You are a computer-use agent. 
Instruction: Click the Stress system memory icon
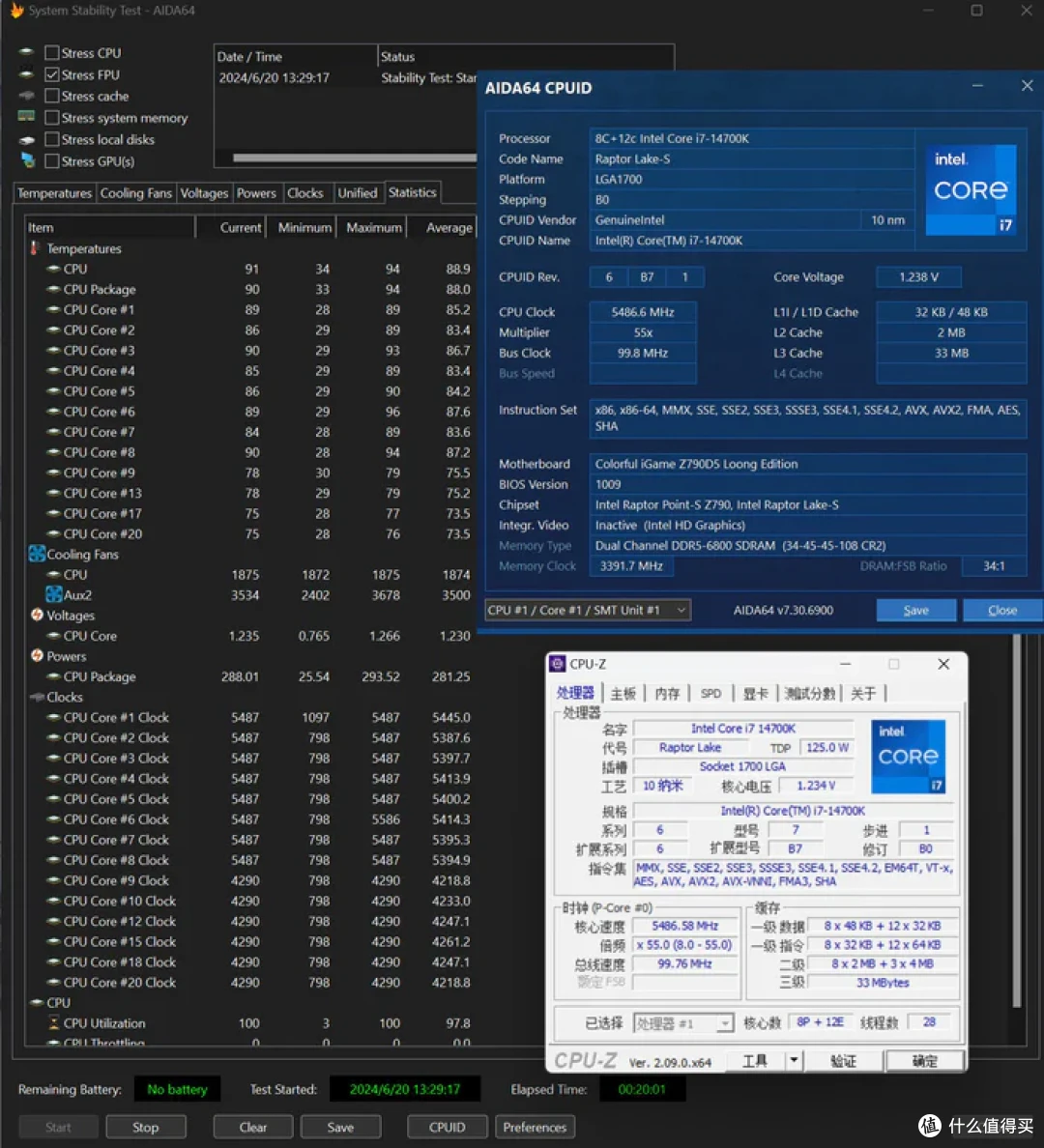click(26, 116)
